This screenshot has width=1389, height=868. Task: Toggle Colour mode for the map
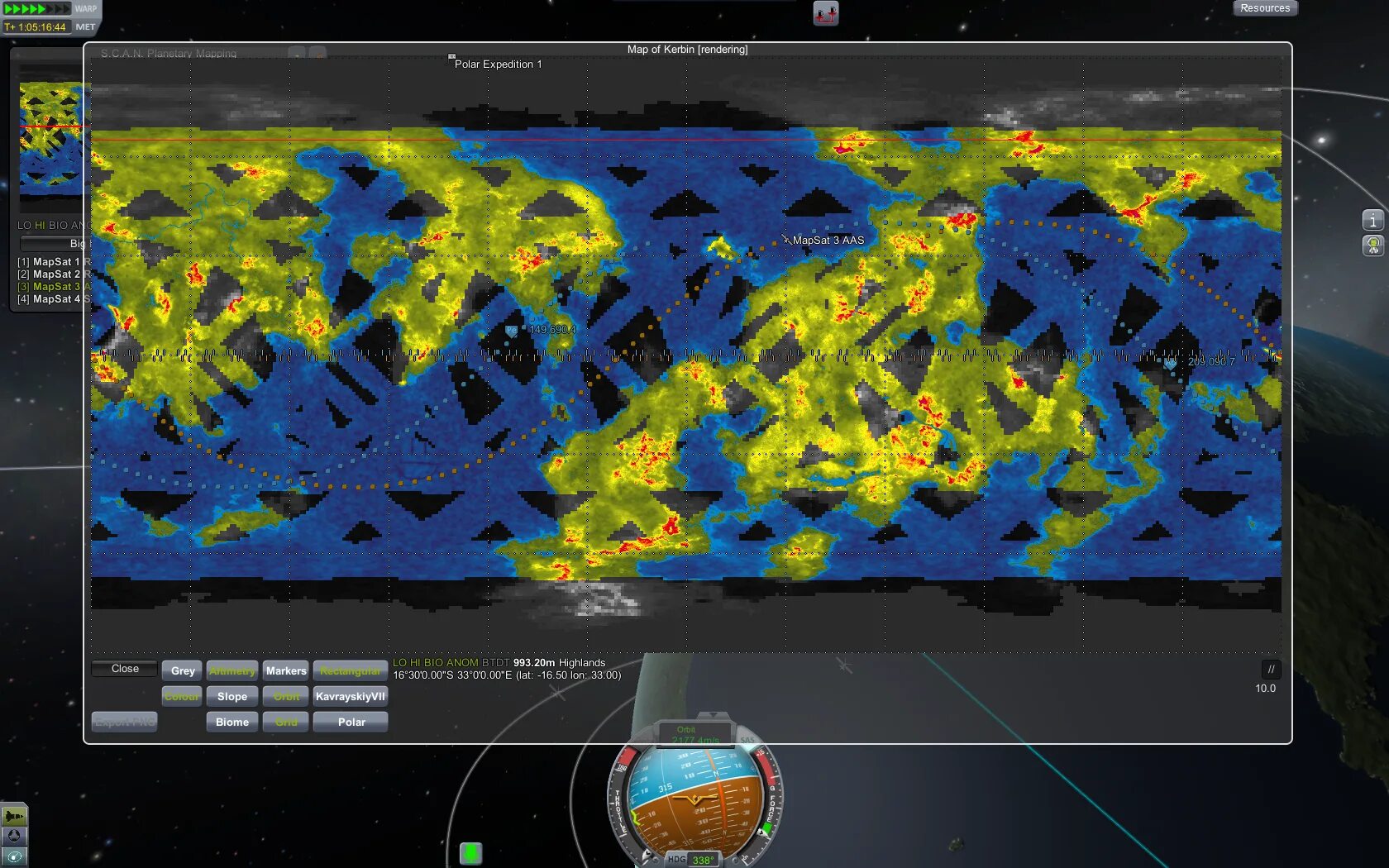pos(182,697)
